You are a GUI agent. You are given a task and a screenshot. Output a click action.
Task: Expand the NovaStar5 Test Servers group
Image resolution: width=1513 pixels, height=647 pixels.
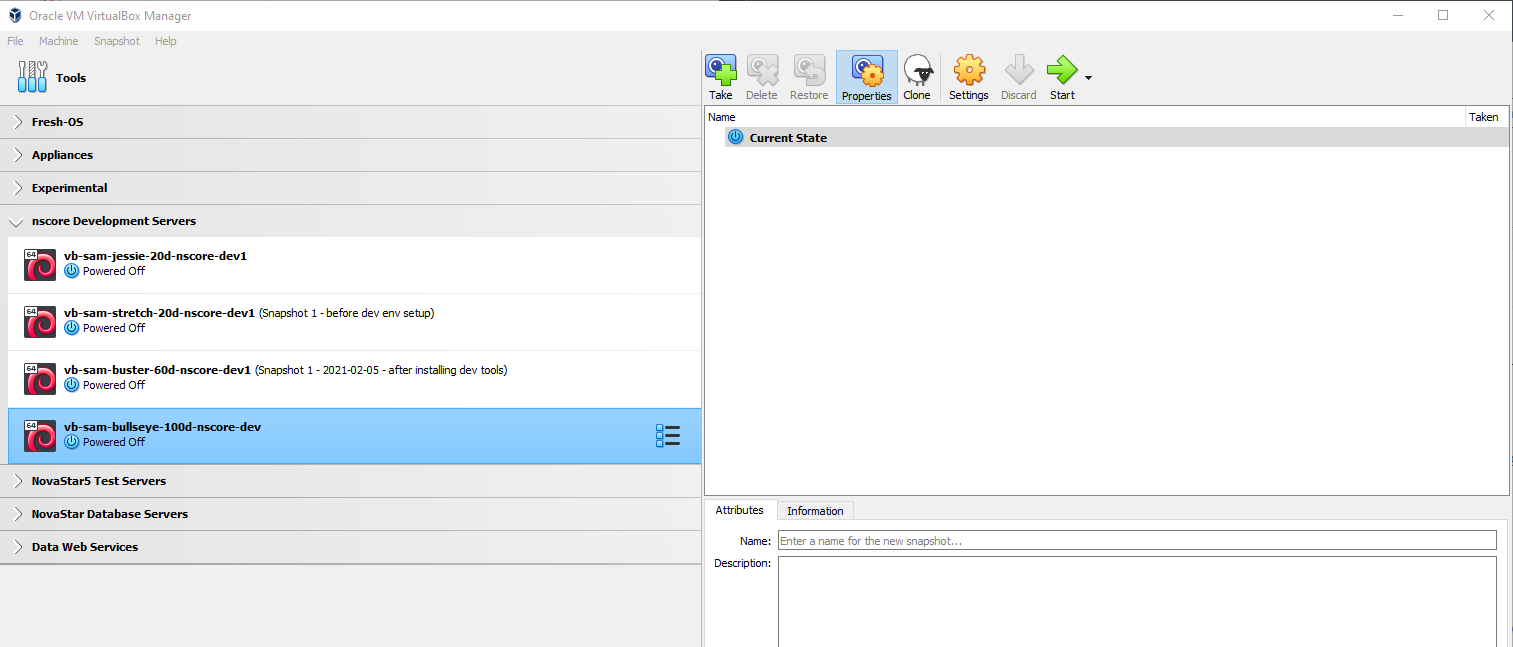click(x=15, y=480)
